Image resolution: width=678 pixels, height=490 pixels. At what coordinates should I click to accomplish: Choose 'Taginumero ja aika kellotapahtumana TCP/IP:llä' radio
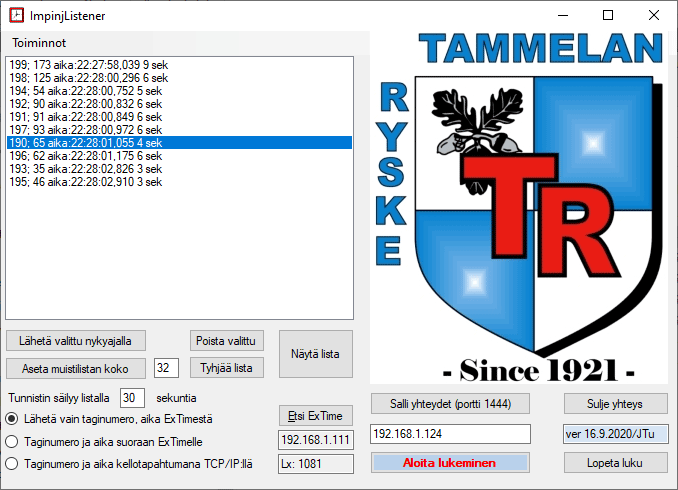(12, 464)
